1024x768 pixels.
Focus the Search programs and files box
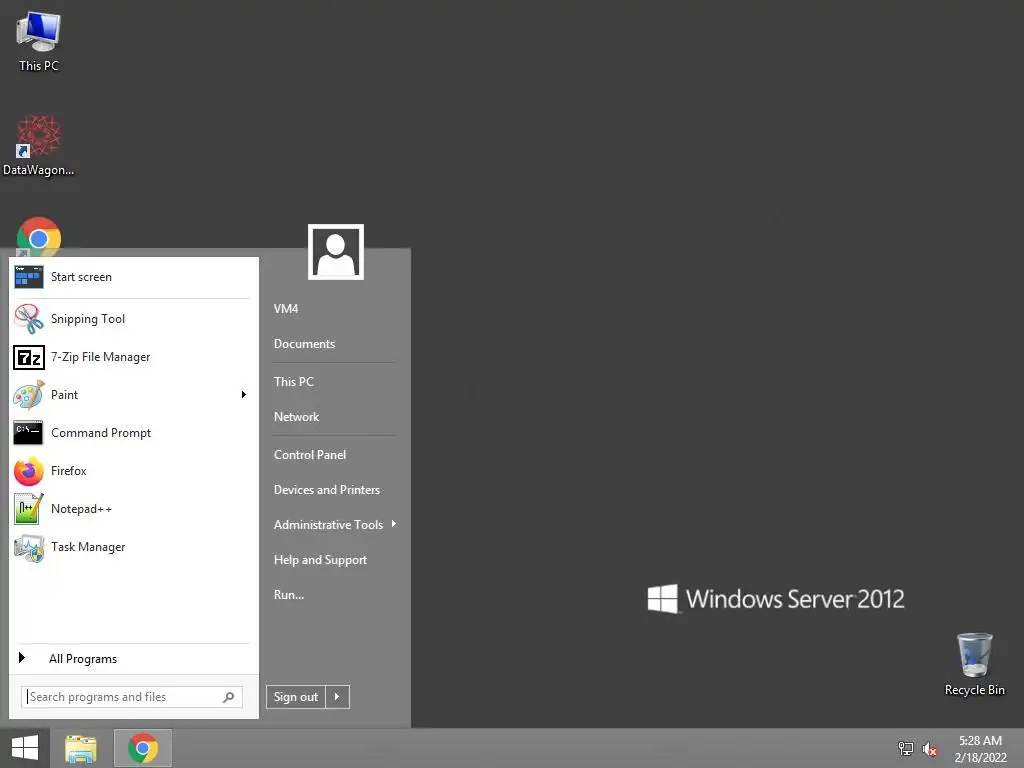coord(131,697)
